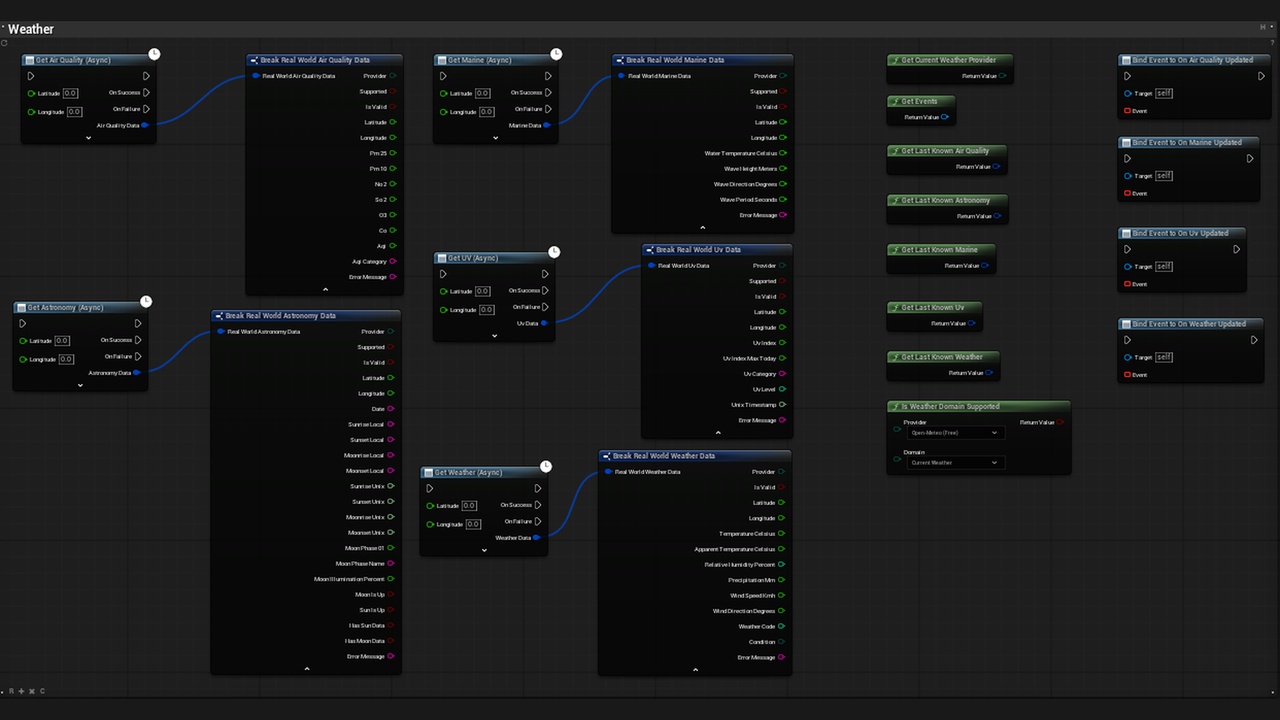Click the Weather Code output pin
The image size is (1280, 720).
(781, 626)
